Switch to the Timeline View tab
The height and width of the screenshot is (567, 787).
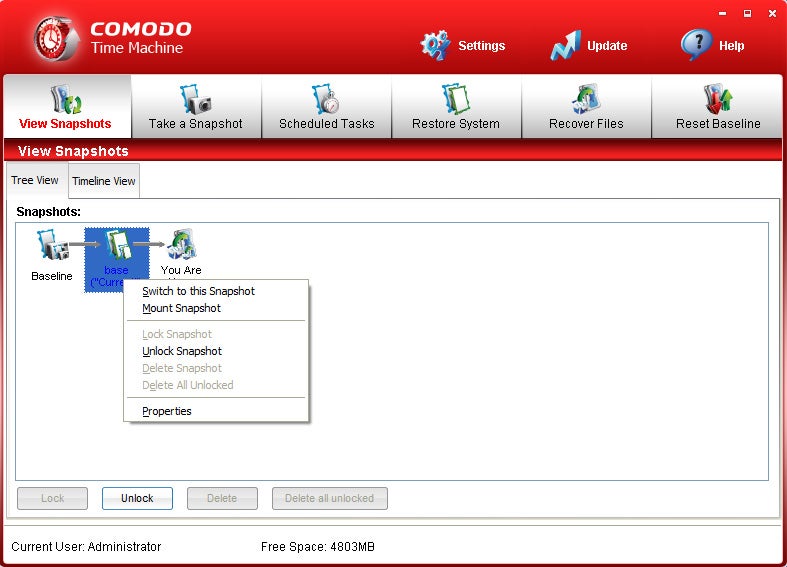pyautogui.click(x=104, y=181)
